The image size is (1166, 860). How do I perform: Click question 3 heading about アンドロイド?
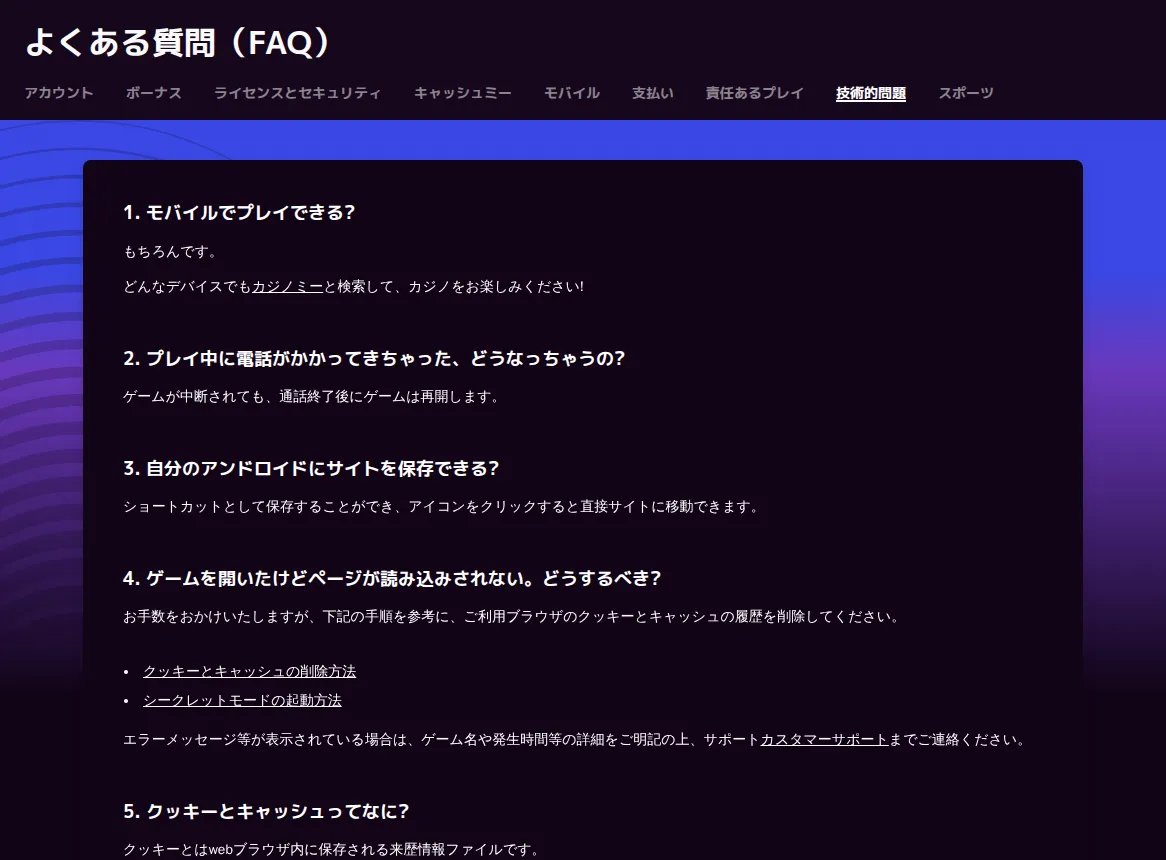click(311, 468)
